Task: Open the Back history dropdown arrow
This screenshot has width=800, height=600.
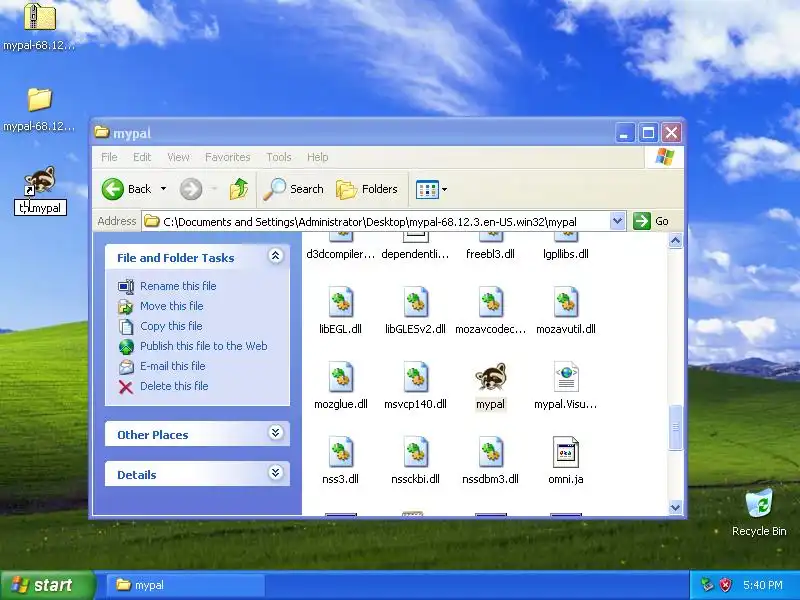Action: pos(163,189)
